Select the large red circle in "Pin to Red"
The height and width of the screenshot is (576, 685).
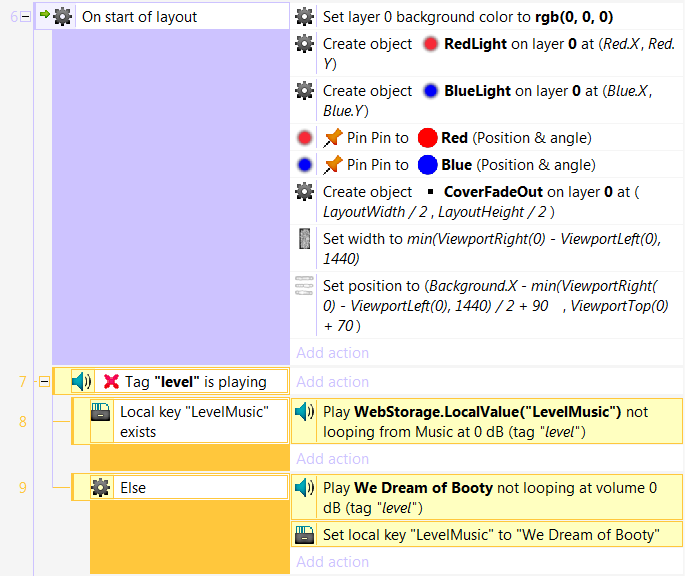(428, 138)
